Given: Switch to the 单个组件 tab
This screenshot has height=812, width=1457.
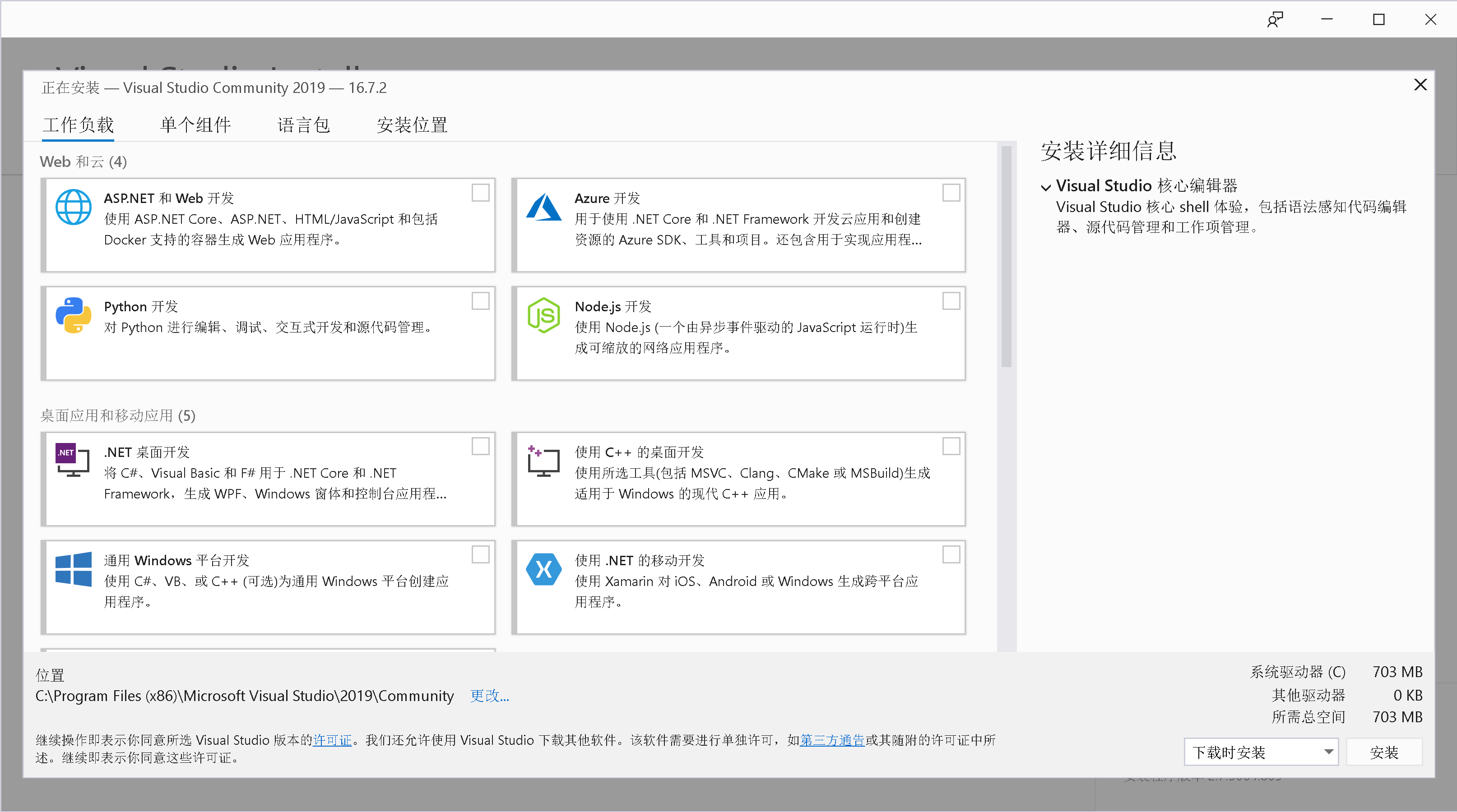Looking at the screenshot, I should 195,125.
